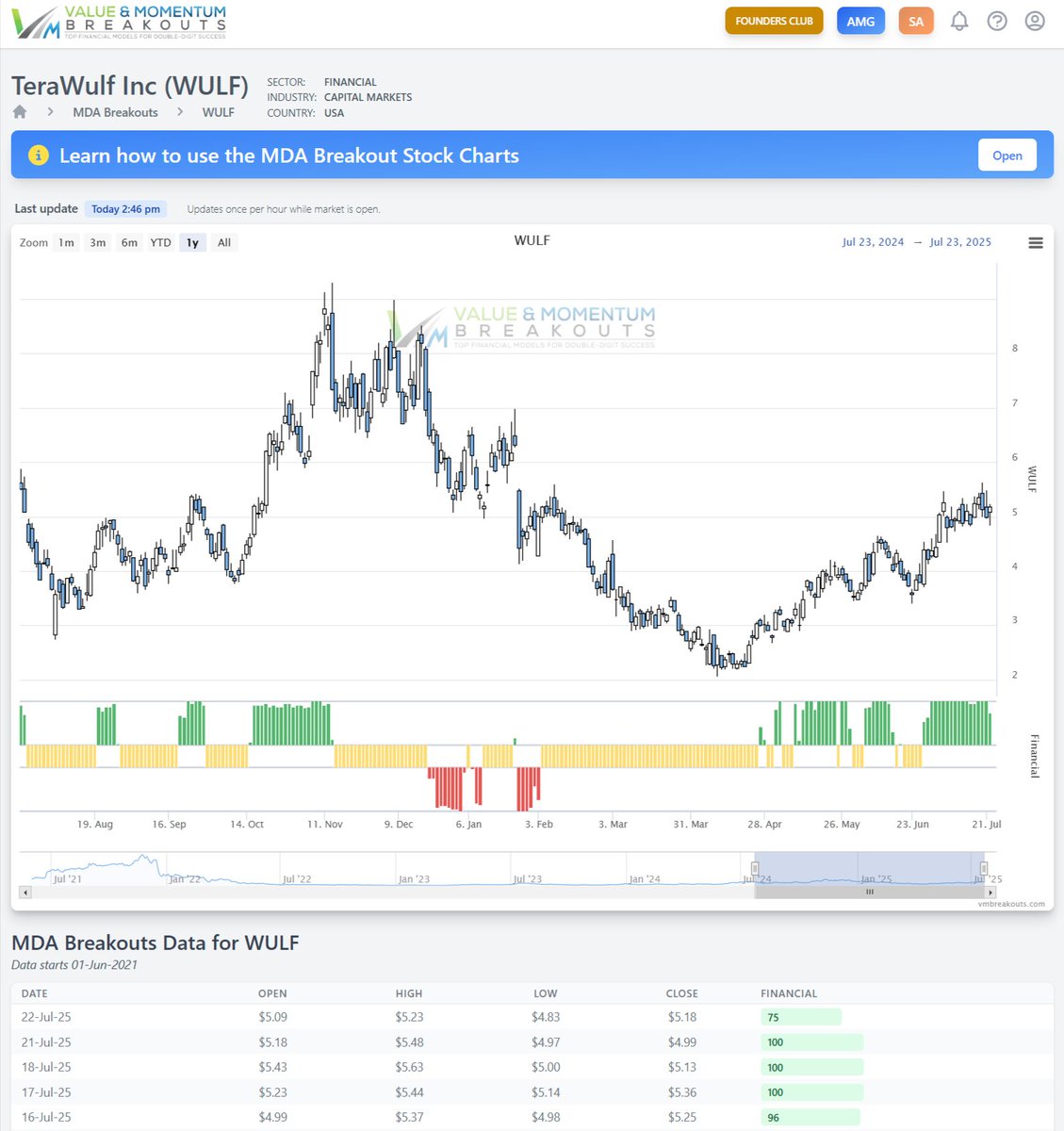The width and height of the screenshot is (1064, 1131).
Task: Click navigator scrollbar left arrow
Action: tap(25, 892)
